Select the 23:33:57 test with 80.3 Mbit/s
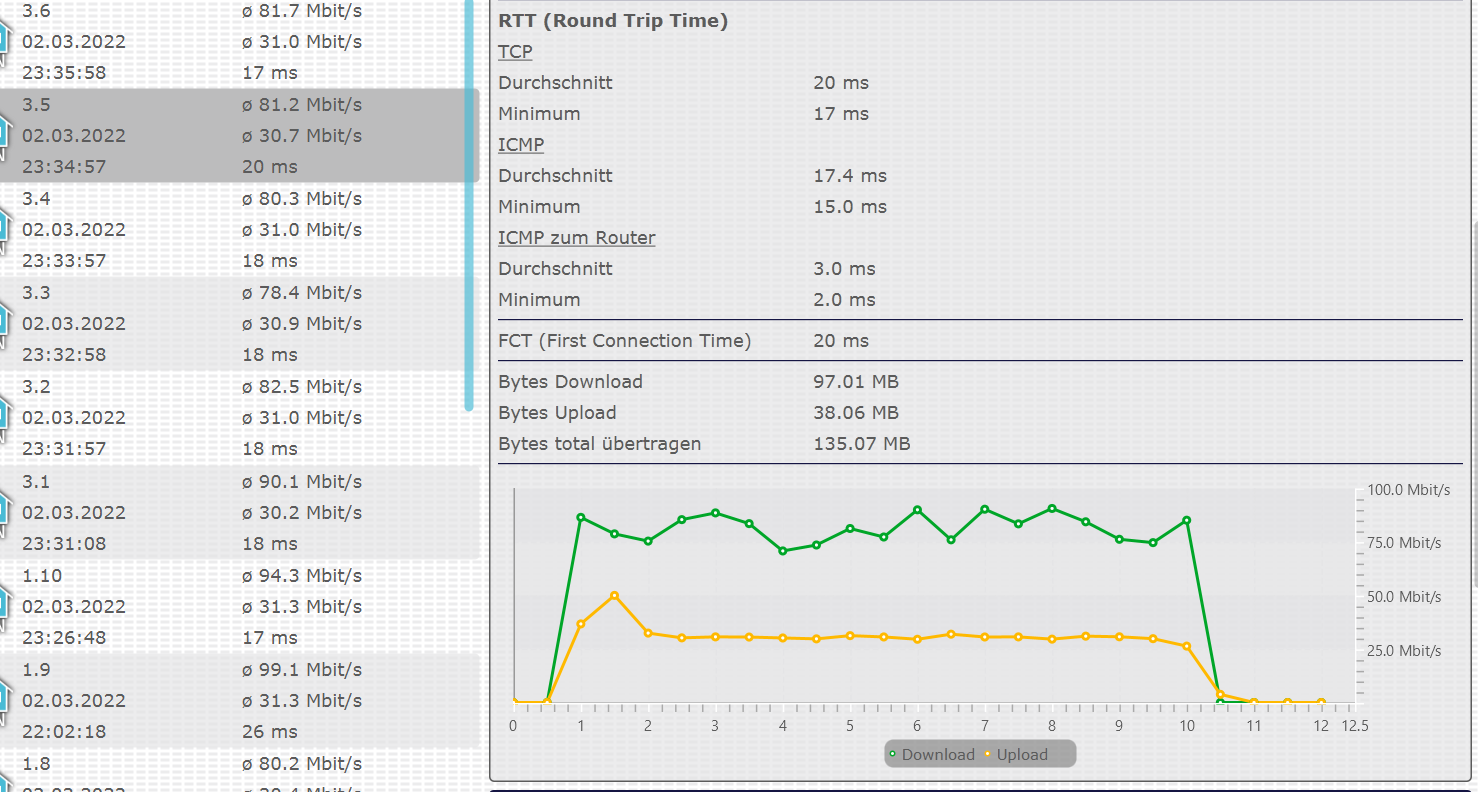This screenshot has height=792, width=1478. 200,229
